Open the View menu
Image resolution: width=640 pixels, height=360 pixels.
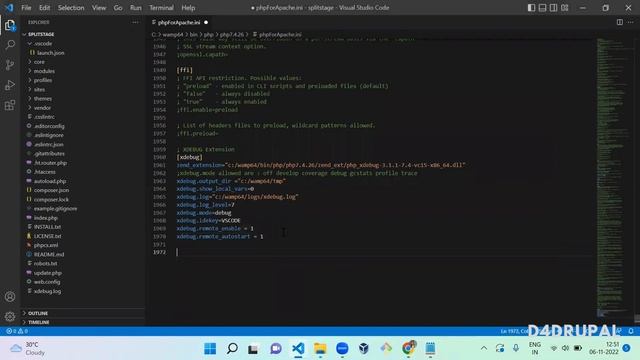pos(99,8)
